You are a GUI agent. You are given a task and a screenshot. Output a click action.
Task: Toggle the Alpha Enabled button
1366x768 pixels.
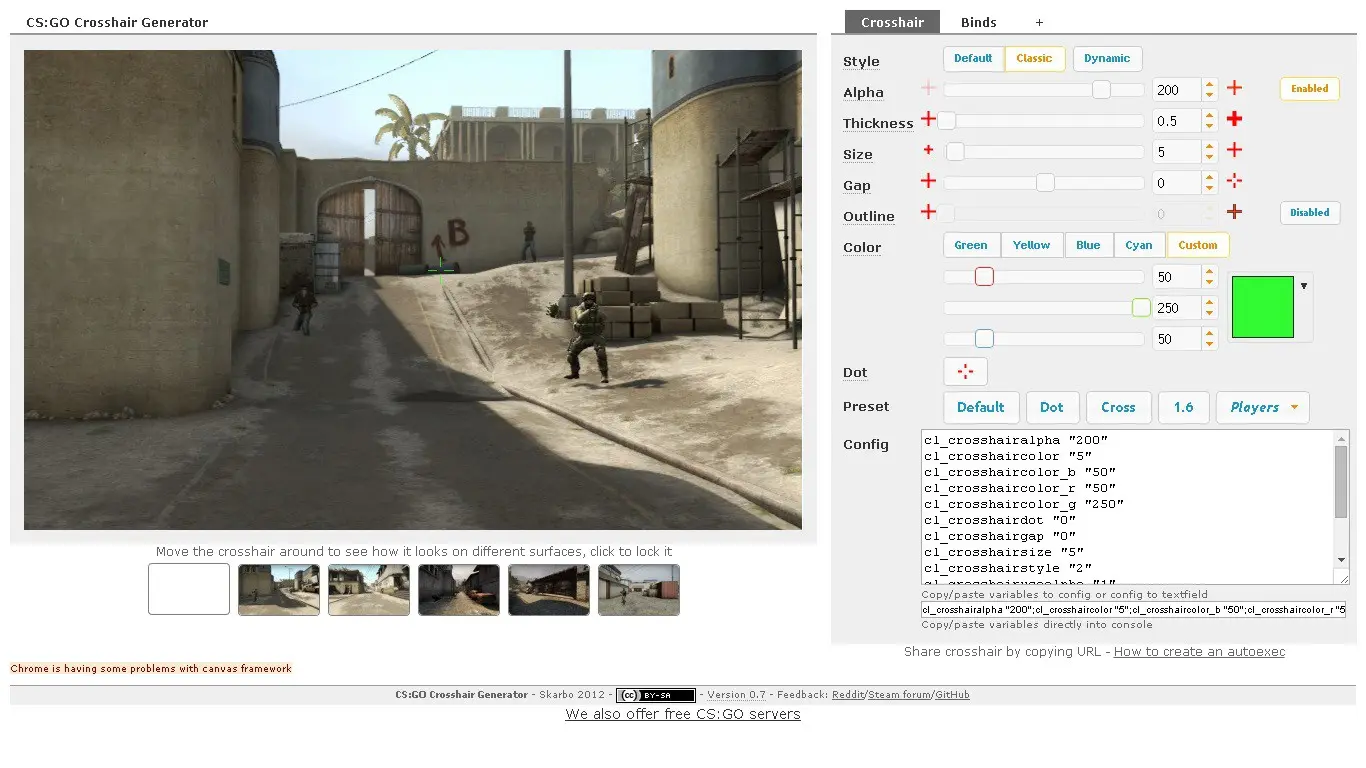[1309, 89]
